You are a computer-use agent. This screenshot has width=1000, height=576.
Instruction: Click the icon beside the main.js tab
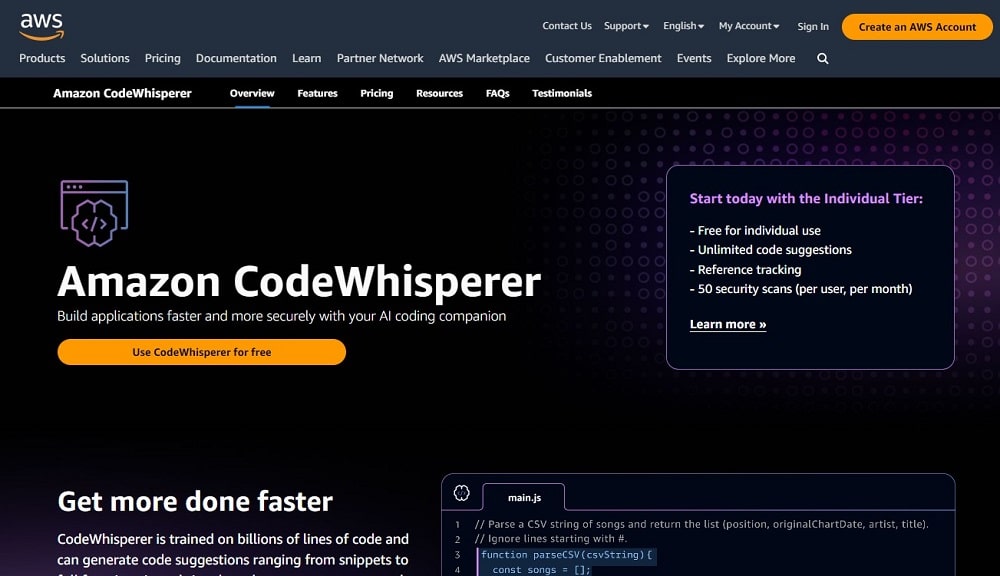tap(462, 492)
